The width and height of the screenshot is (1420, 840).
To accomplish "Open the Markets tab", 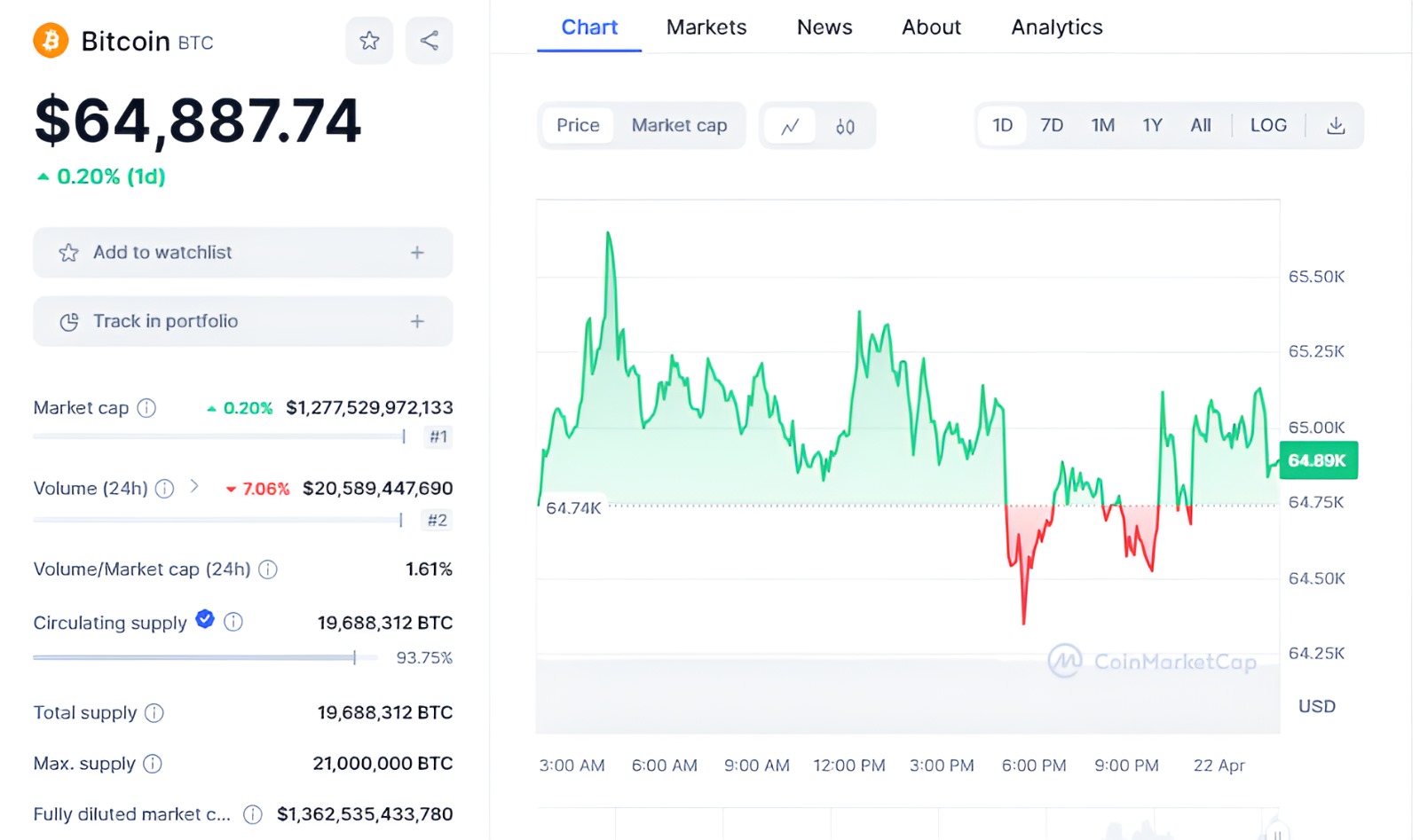I will [x=706, y=27].
